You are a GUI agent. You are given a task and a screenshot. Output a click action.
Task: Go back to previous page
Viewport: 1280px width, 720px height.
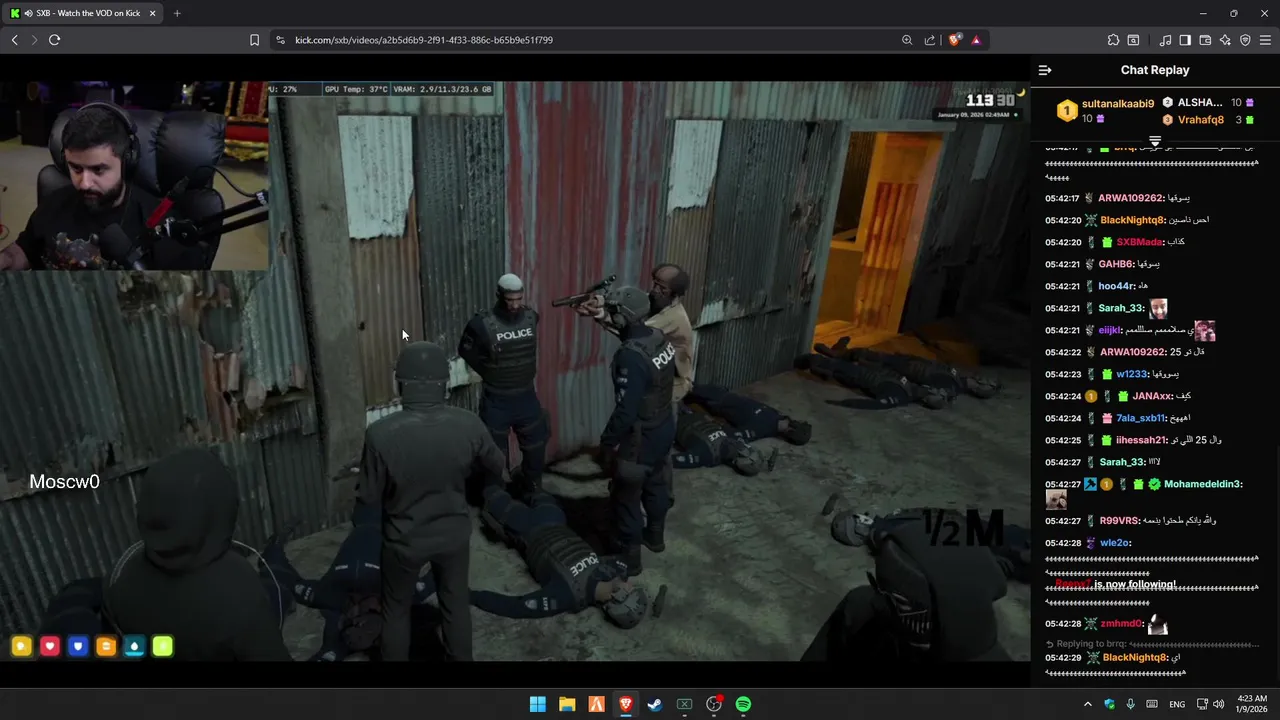14,40
